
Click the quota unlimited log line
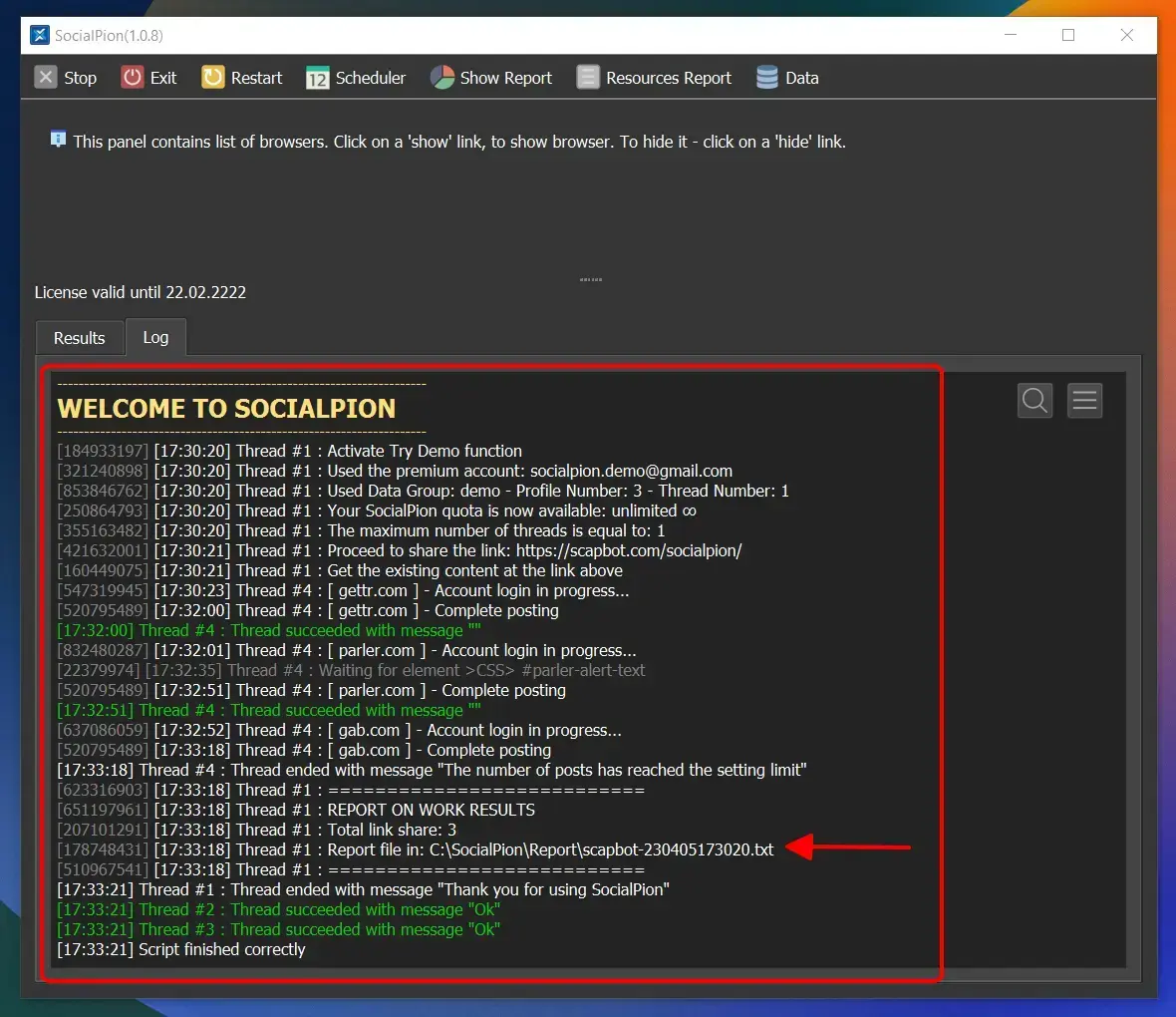point(377,511)
